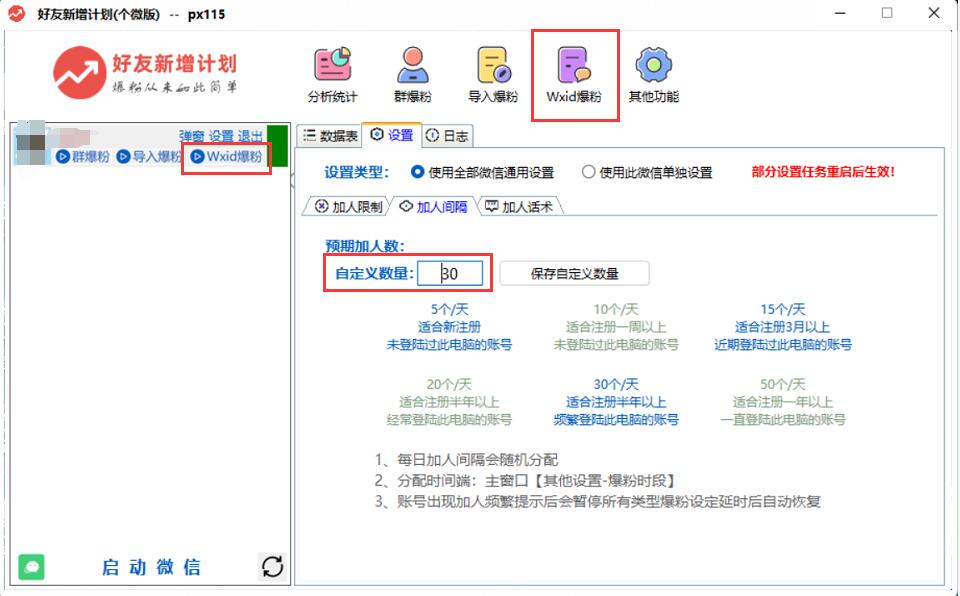Click note line 每日加人间隔会随机分配
960x596 pixels.
click(467, 459)
